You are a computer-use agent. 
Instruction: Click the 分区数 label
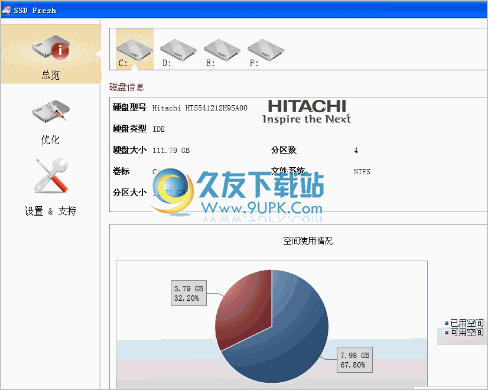point(284,150)
